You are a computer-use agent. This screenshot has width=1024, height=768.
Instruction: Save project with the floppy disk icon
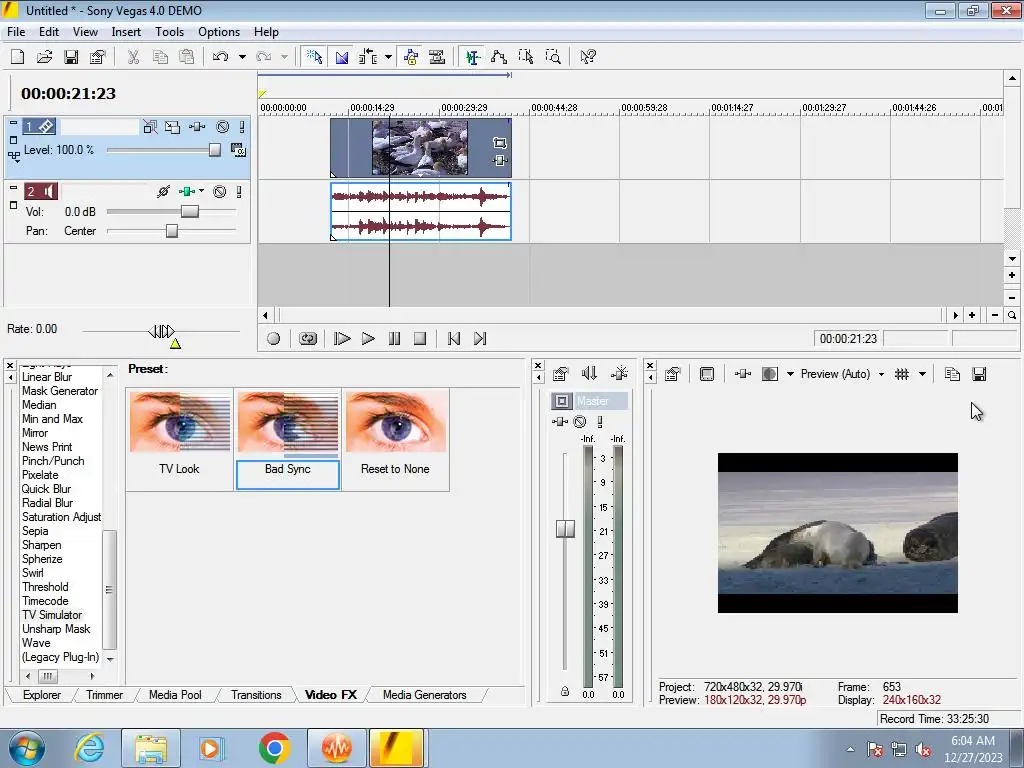pyautogui.click(x=71, y=57)
